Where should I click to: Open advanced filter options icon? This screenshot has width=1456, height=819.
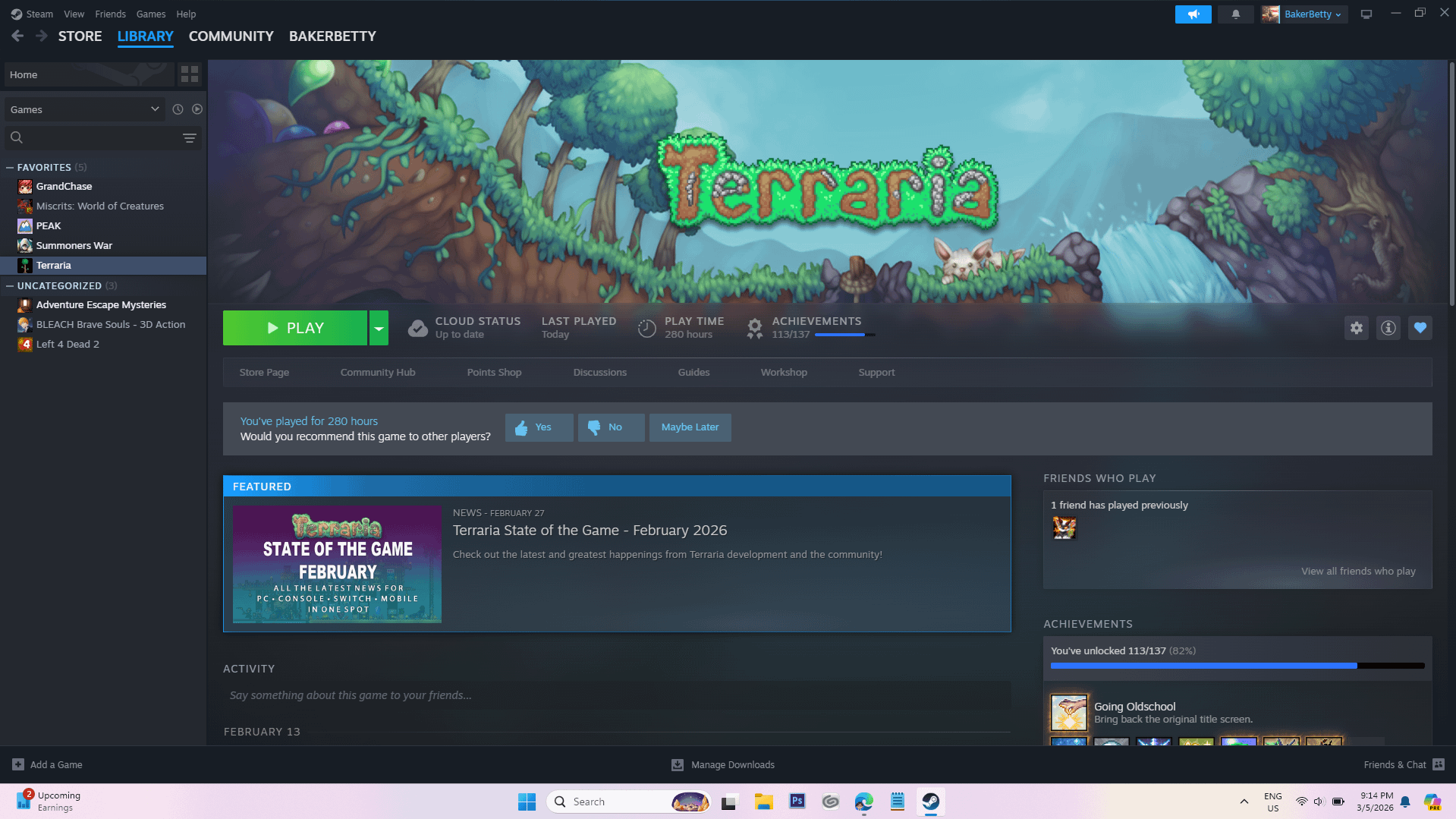[190, 138]
